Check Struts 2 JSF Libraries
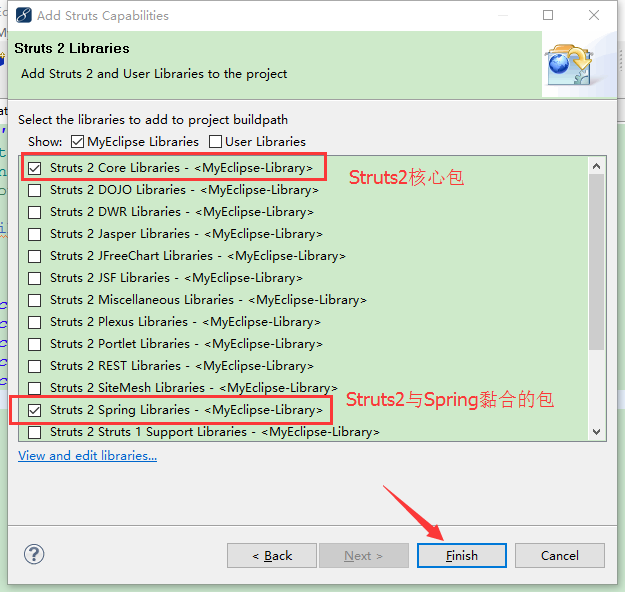Viewport: 625px width, 592px height. (35, 278)
